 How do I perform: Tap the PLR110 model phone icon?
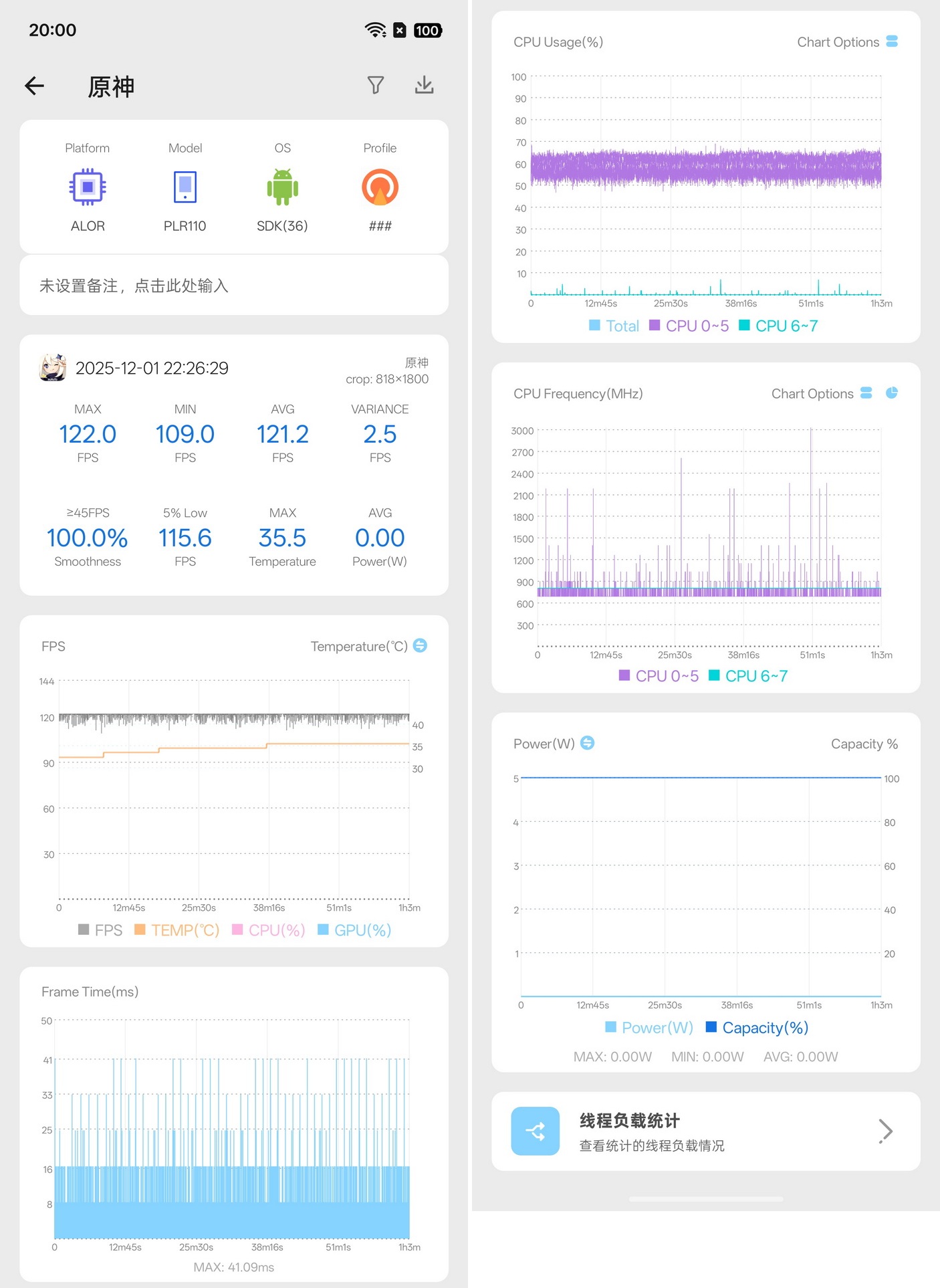pyautogui.click(x=185, y=187)
